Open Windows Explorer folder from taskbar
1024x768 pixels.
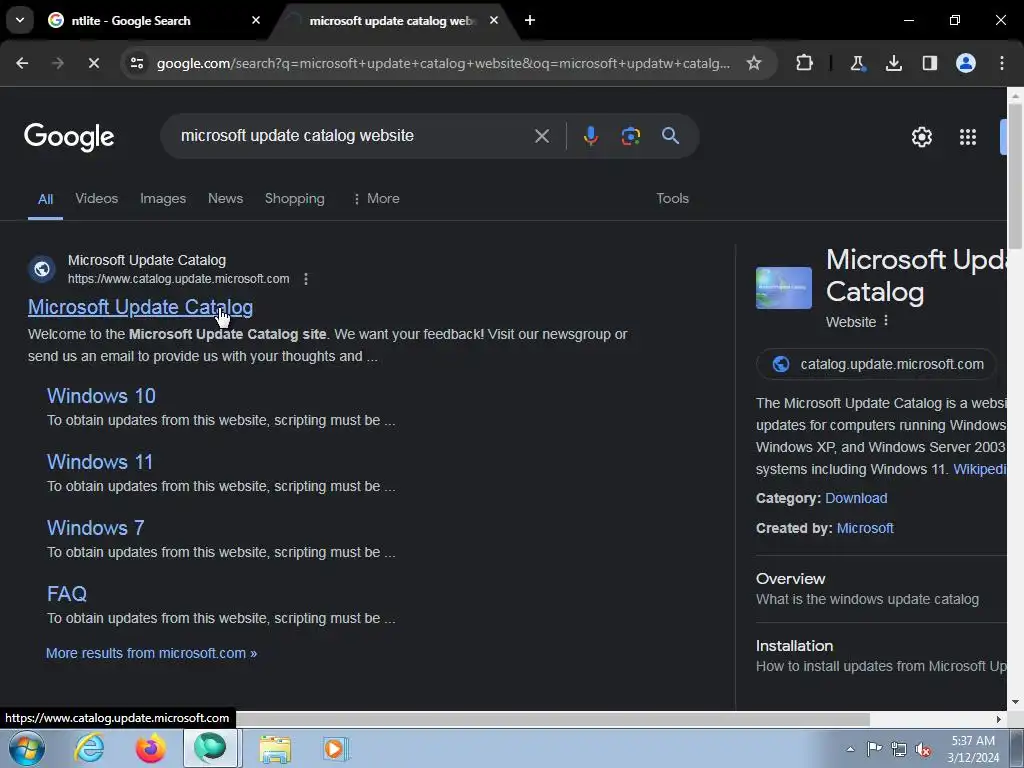click(x=275, y=748)
